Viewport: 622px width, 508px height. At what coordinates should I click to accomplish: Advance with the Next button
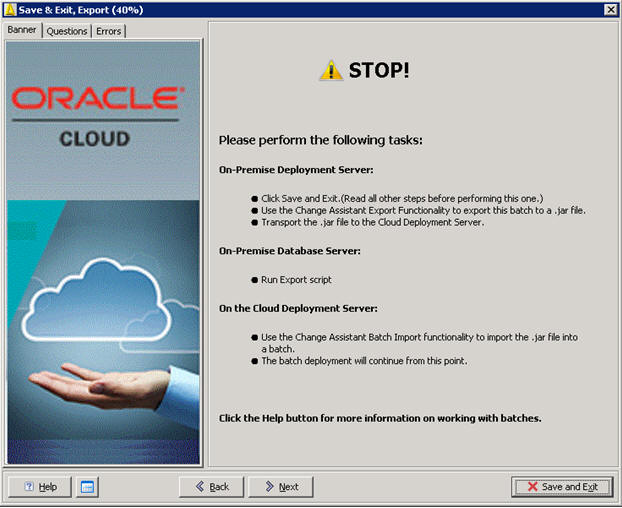pos(280,487)
